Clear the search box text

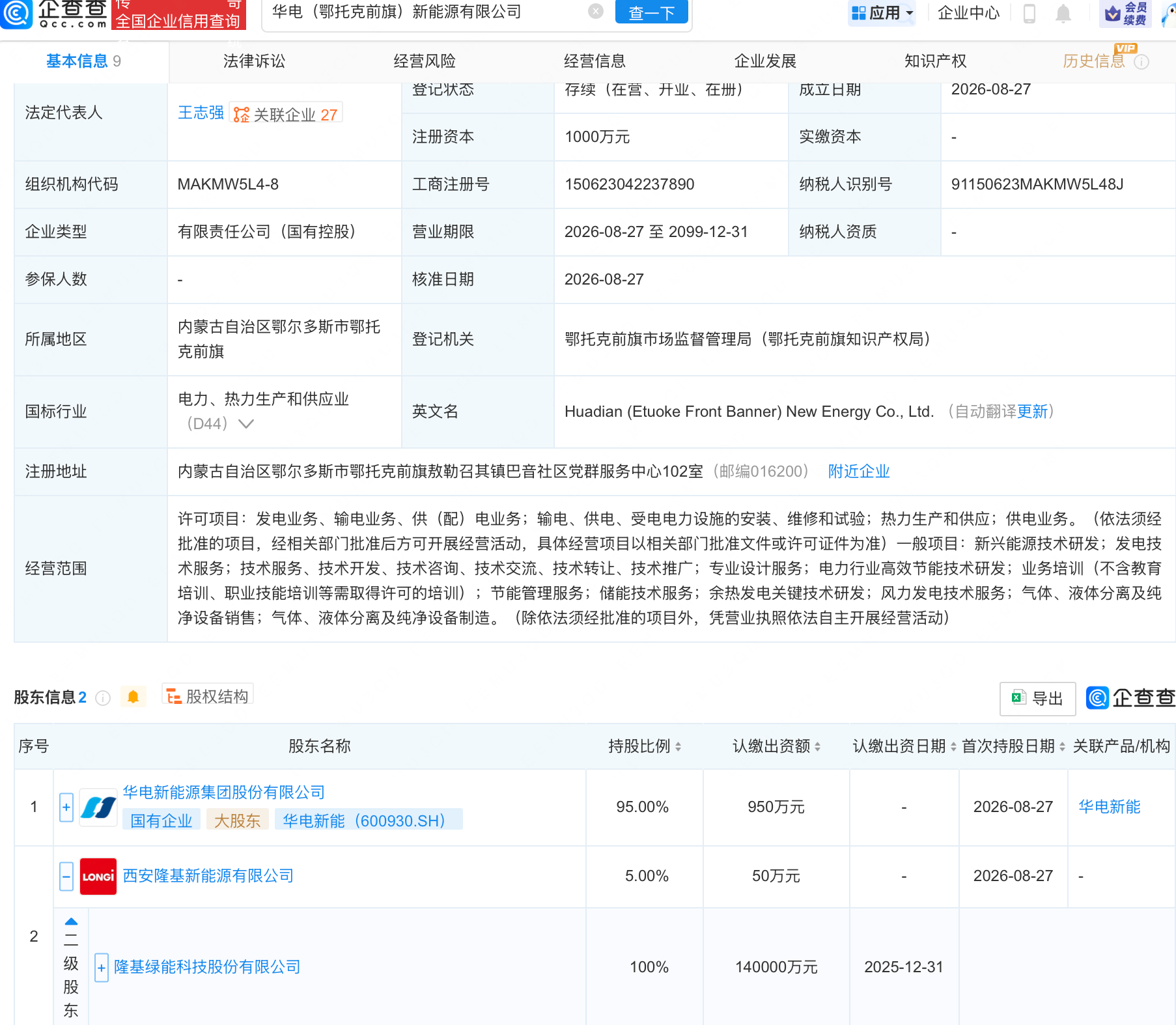click(x=595, y=11)
